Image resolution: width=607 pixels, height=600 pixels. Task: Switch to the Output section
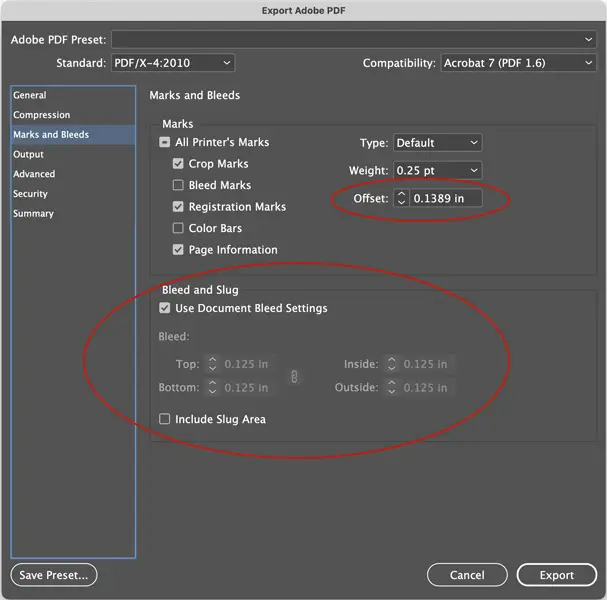(29, 155)
